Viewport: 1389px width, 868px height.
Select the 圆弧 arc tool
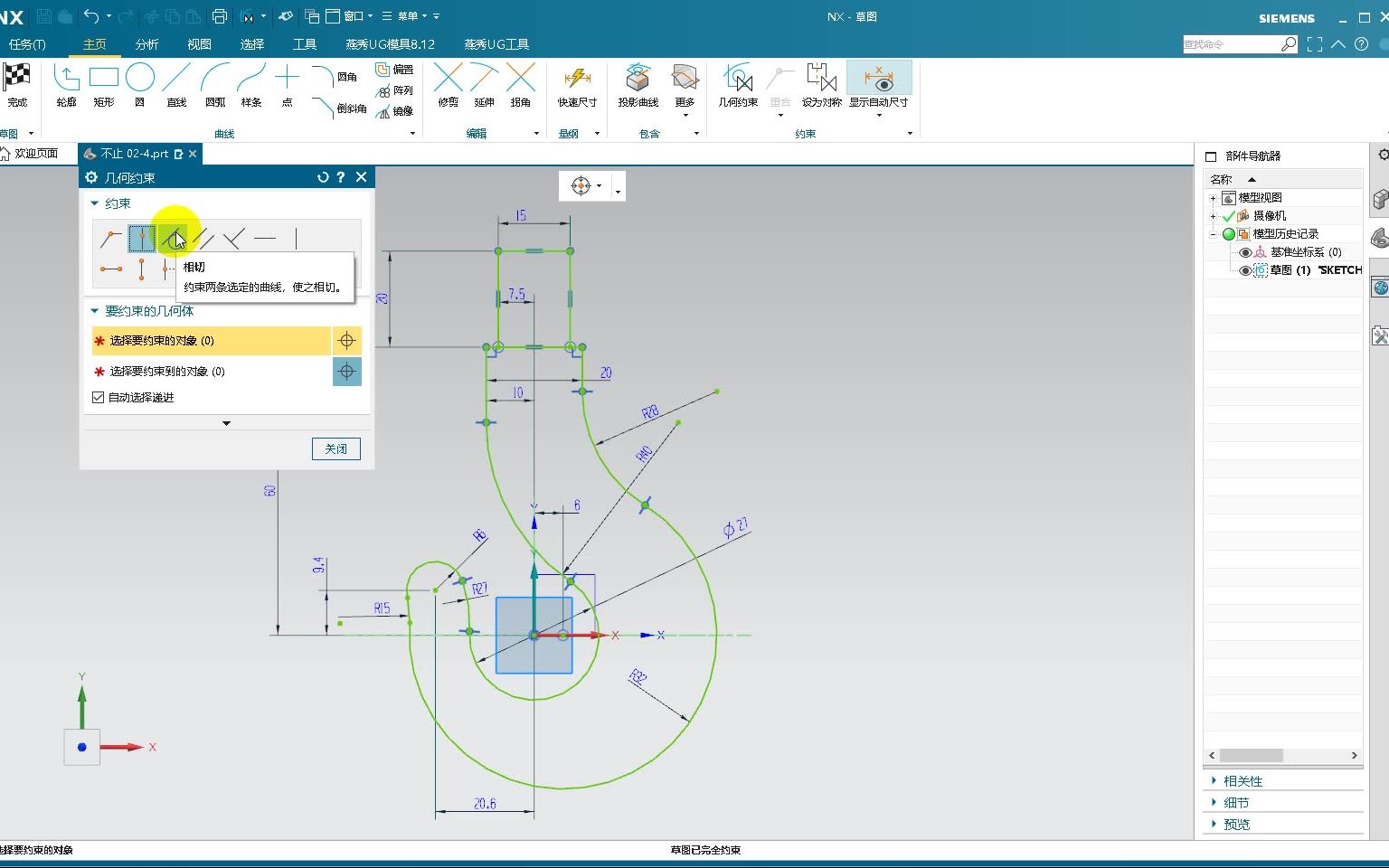coord(215,85)
